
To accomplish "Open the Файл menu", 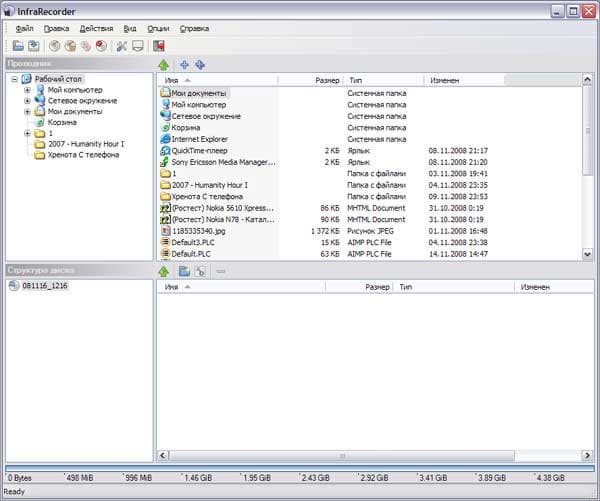I will click(24, 28).
